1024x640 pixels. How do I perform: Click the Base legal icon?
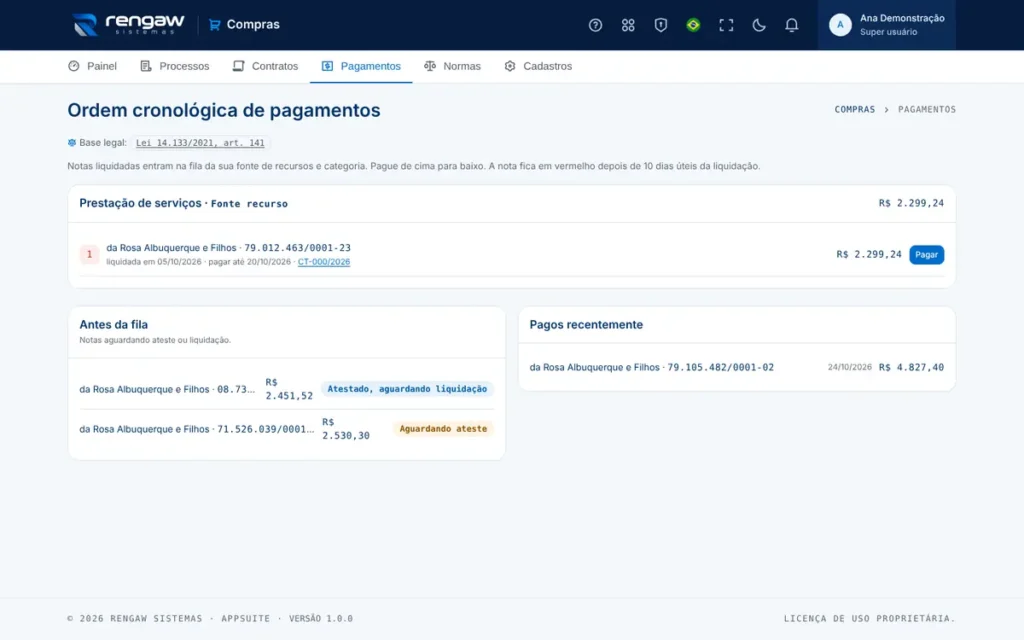(x=72, y=142)
